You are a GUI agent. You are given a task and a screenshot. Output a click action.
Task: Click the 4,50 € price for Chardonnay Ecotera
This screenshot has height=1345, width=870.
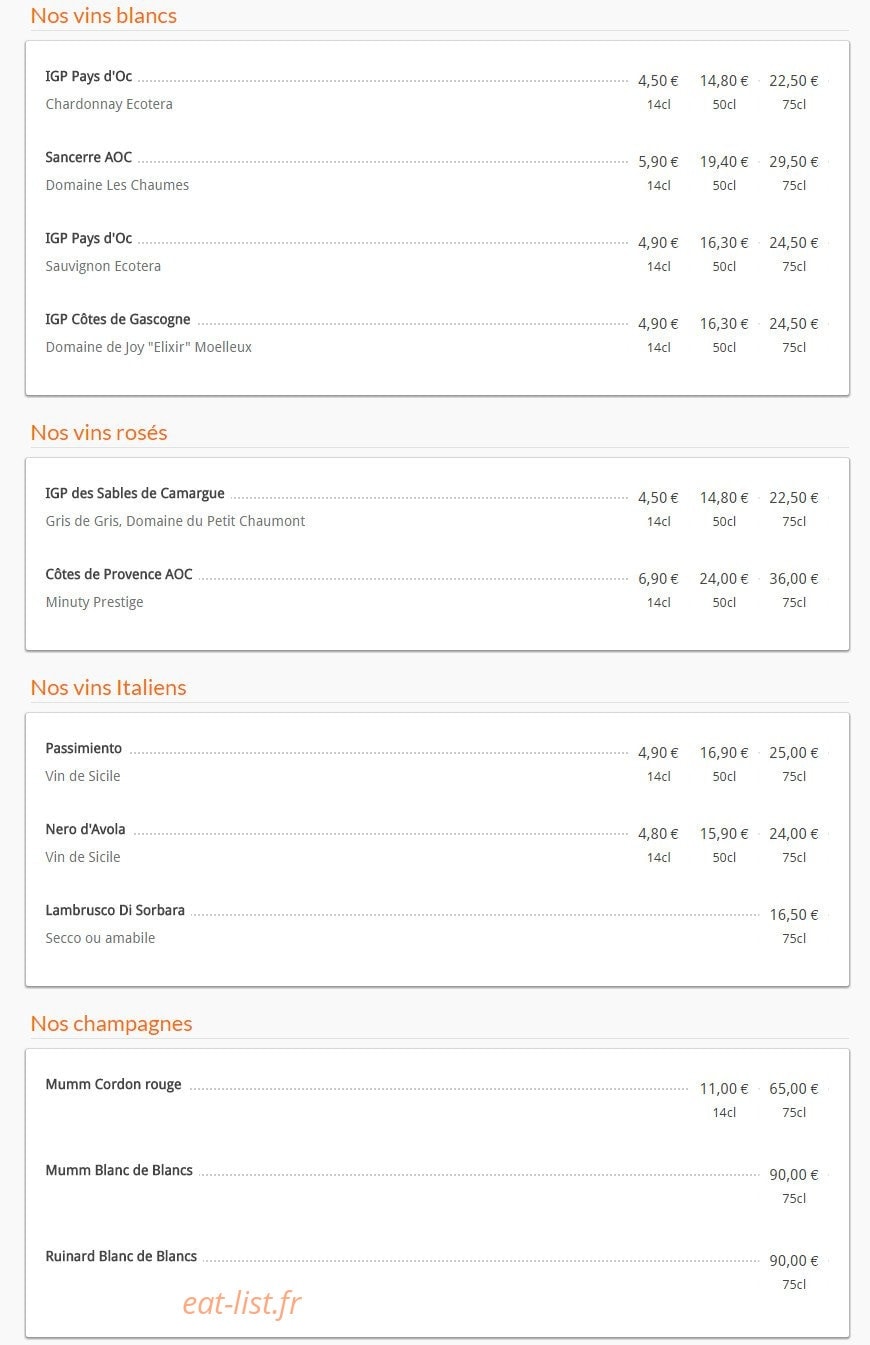tap(658, 81)
